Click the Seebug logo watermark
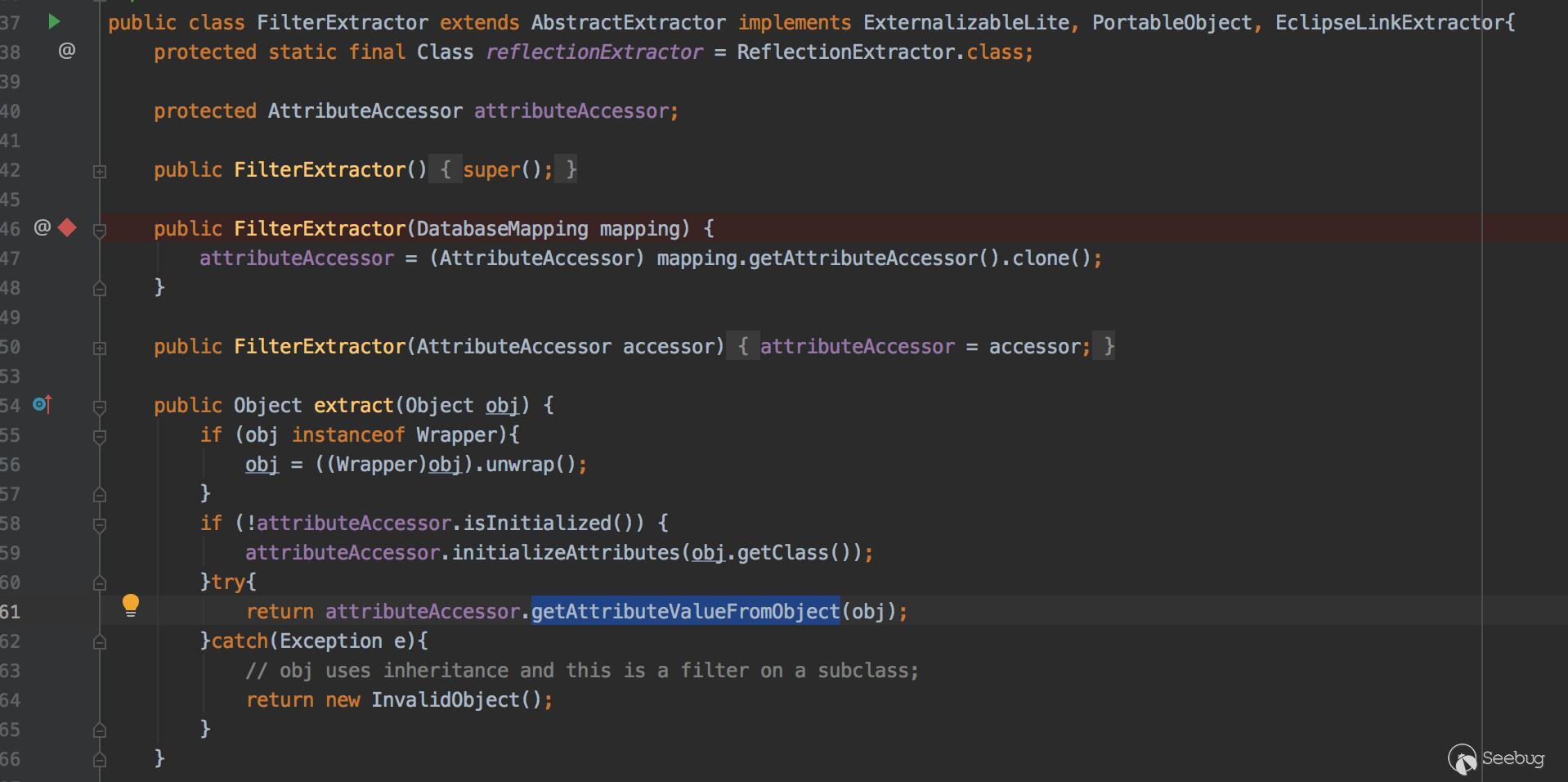This screenshot has width=1568, height=782. pos(1495,759)
